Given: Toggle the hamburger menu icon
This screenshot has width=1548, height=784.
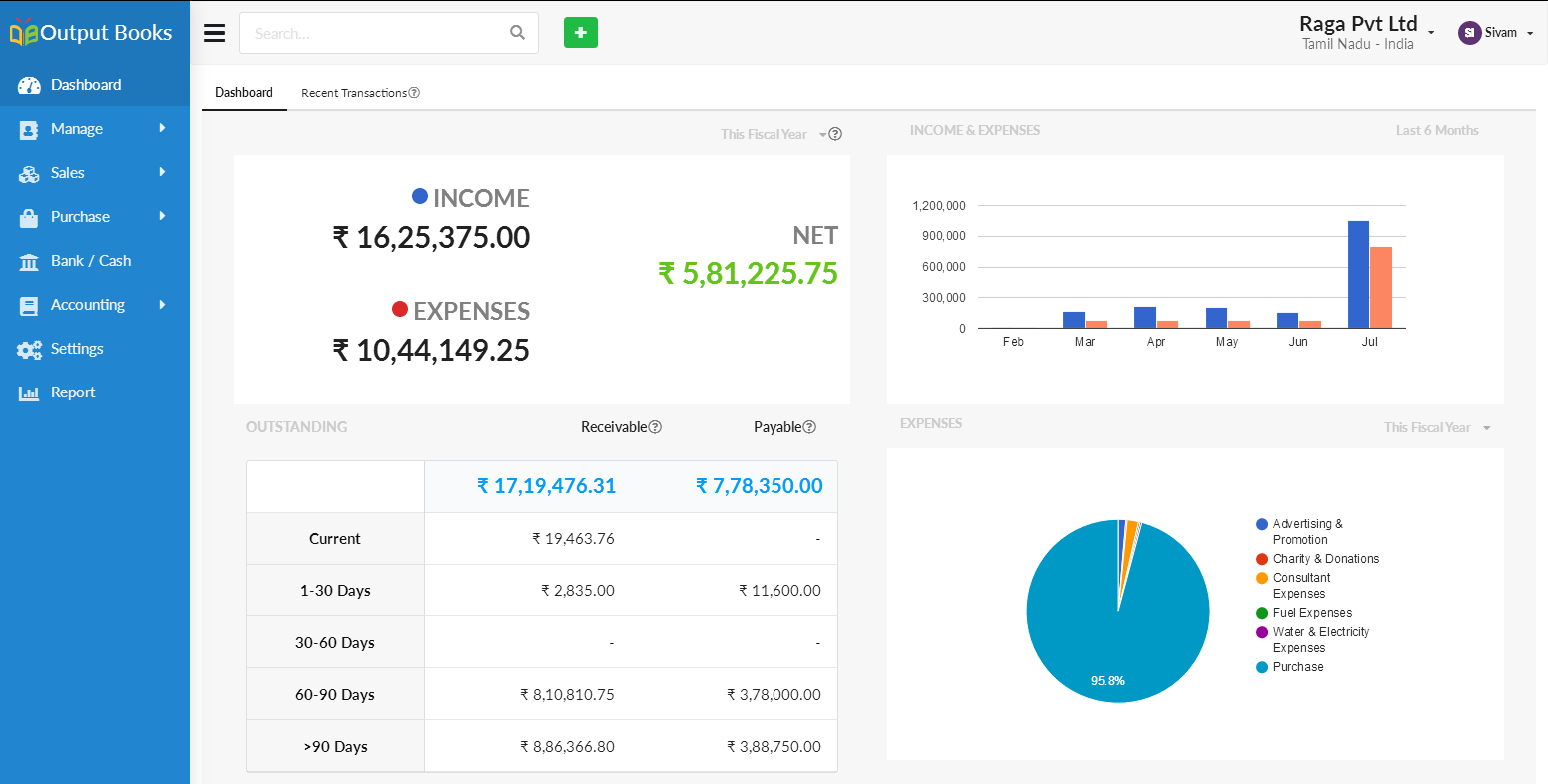Looking at the screenshot, I should (x=214, y=33).
